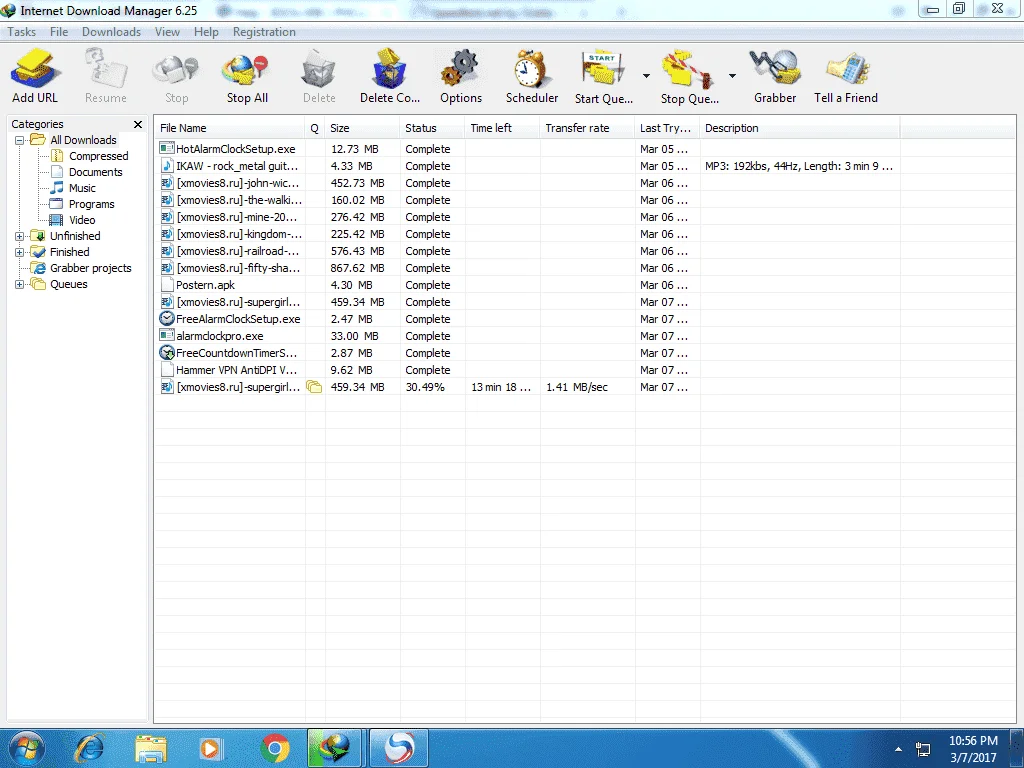Open the media player taskbar icon

[x=210, y=748]
